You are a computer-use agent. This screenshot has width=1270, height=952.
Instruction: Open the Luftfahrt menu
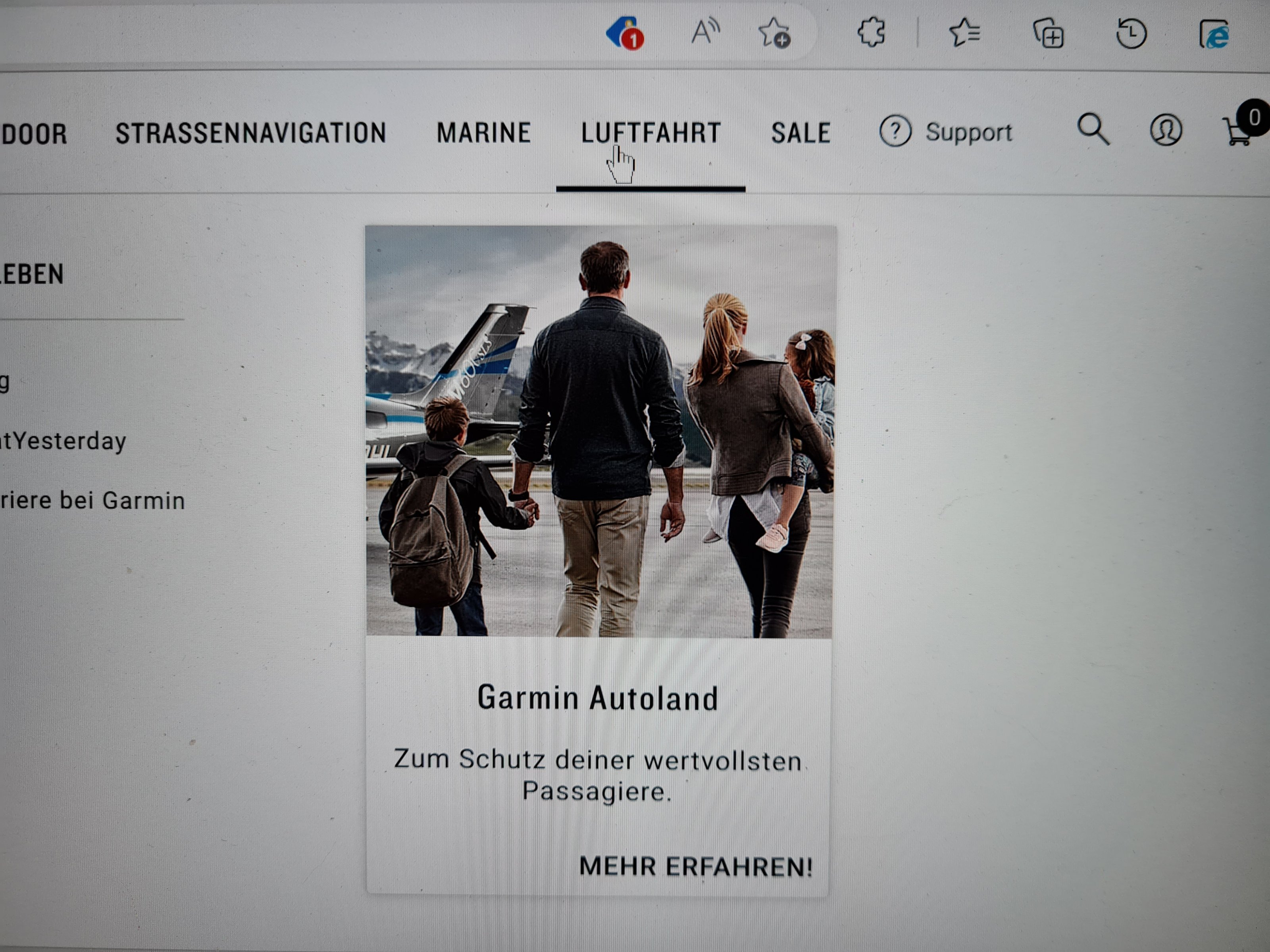point(650,133)
